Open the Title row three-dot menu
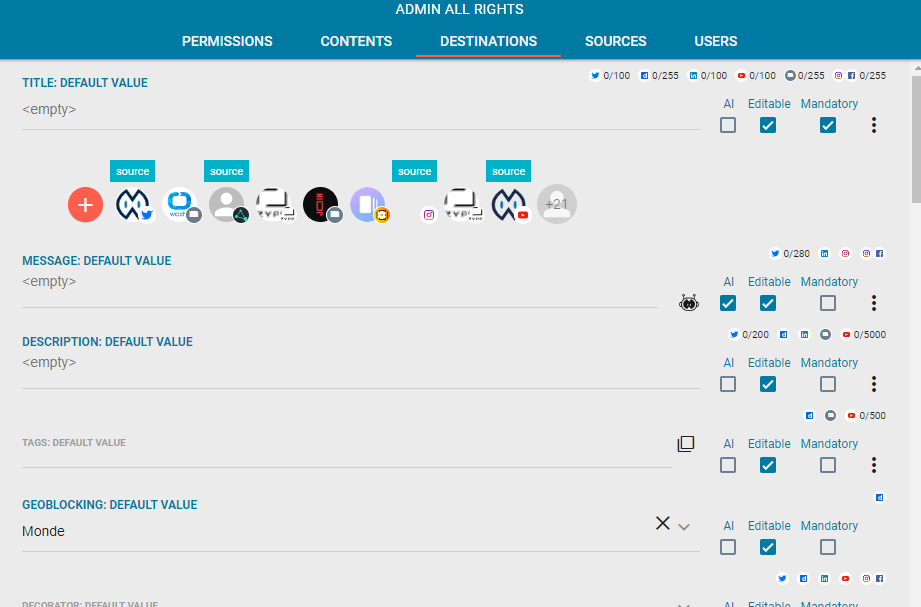The height and width of the screenshot is (607, 921). (874, 125)
